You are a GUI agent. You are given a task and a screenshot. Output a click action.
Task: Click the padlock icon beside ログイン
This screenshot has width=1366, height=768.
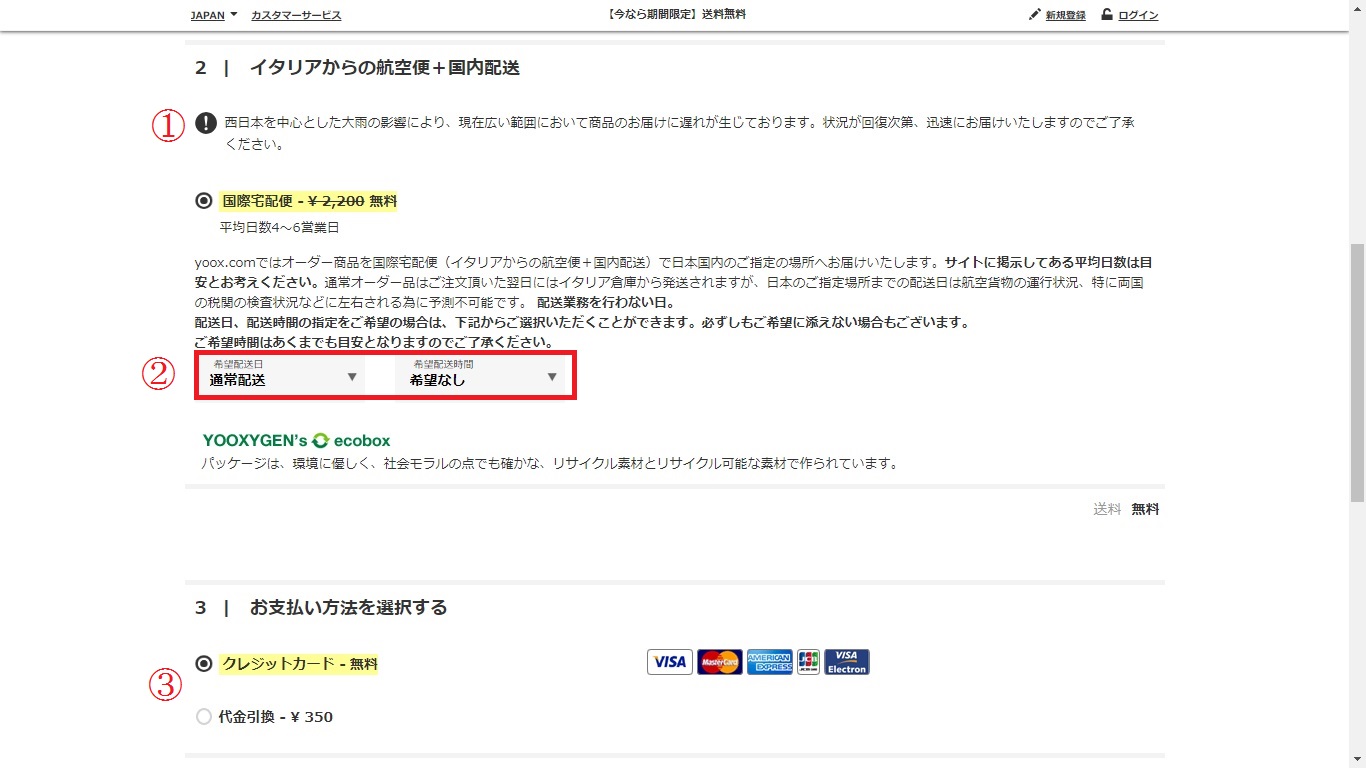[x=1107, y=15]
